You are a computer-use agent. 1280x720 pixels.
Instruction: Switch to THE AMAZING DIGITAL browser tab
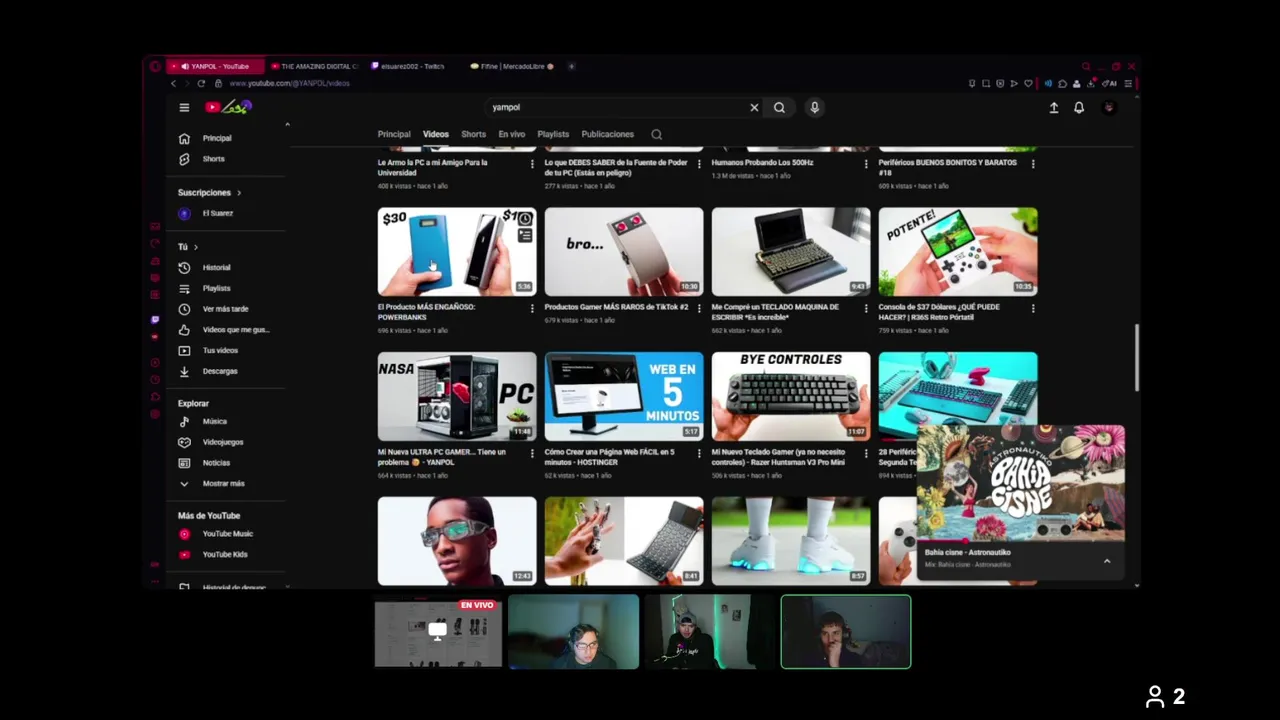[x=314, y=66]
